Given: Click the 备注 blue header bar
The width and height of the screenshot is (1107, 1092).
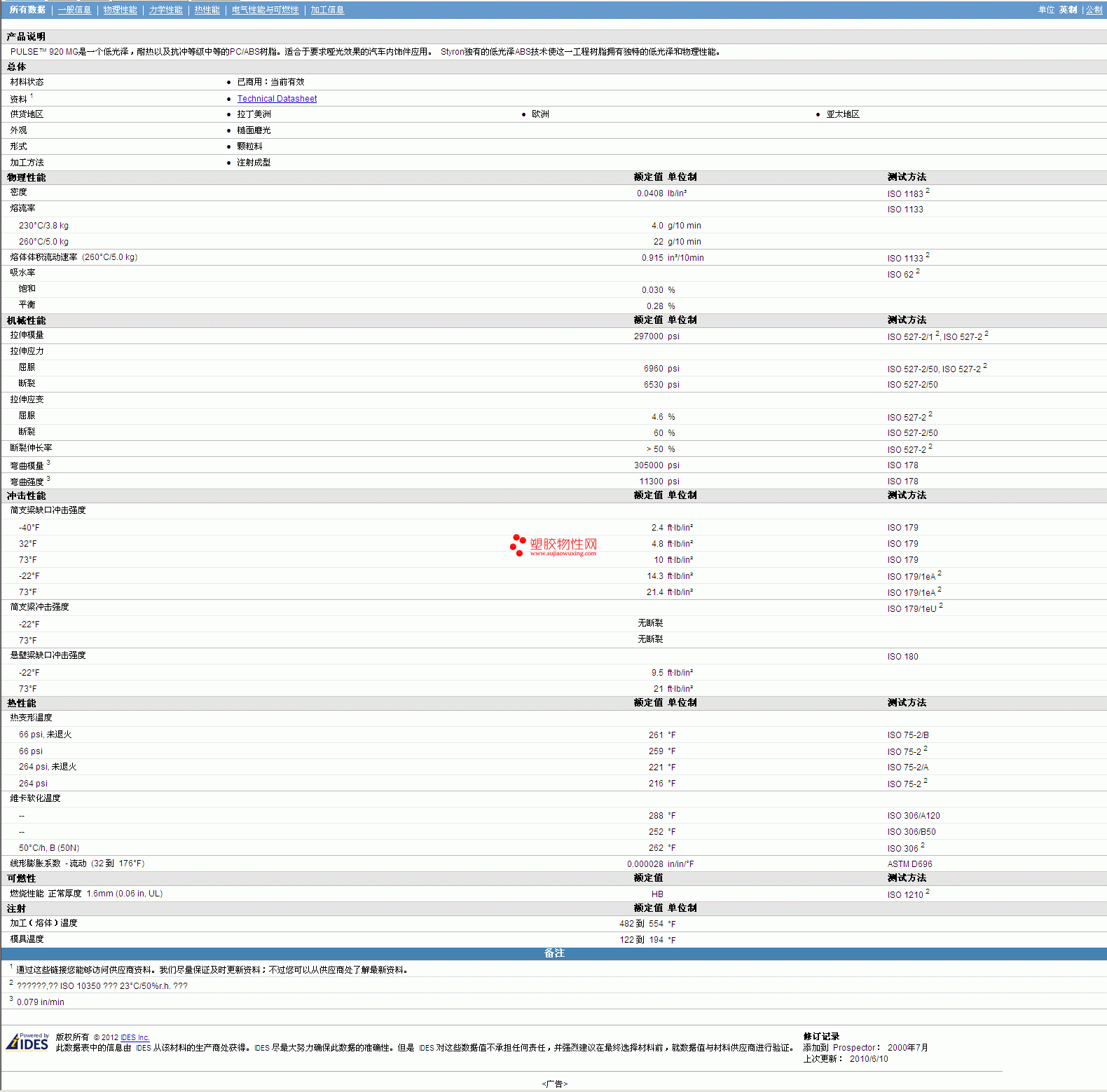Looking at the screenshot, I should (553, 953).
